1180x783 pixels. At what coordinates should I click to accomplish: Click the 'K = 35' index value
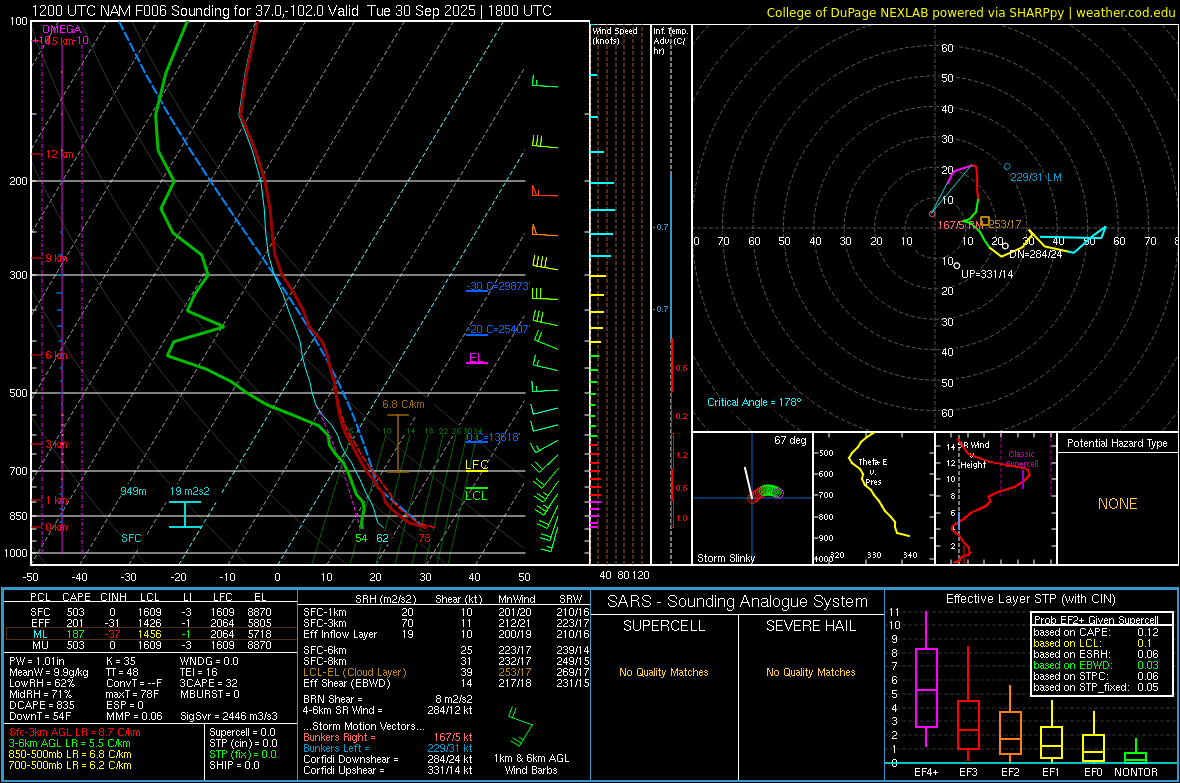[121, 661]
